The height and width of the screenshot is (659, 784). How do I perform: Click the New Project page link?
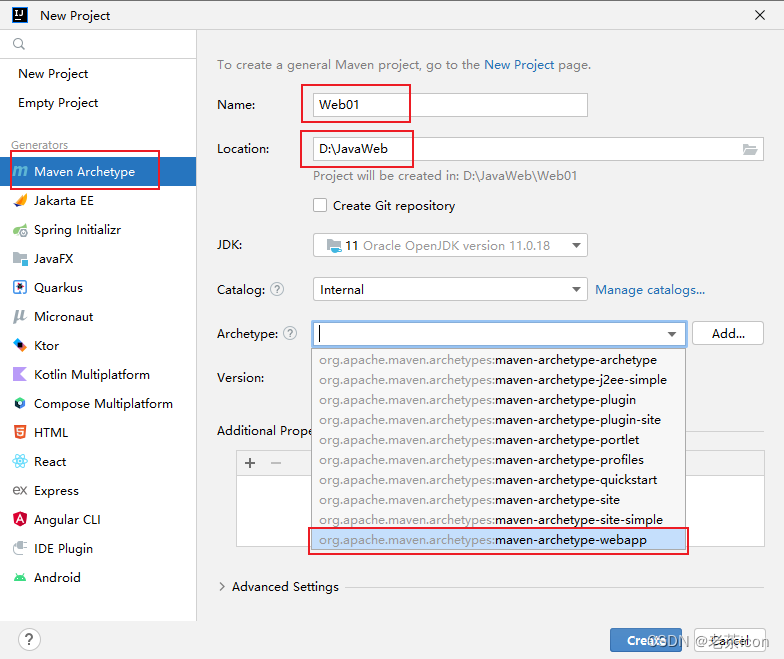[519, 65]
